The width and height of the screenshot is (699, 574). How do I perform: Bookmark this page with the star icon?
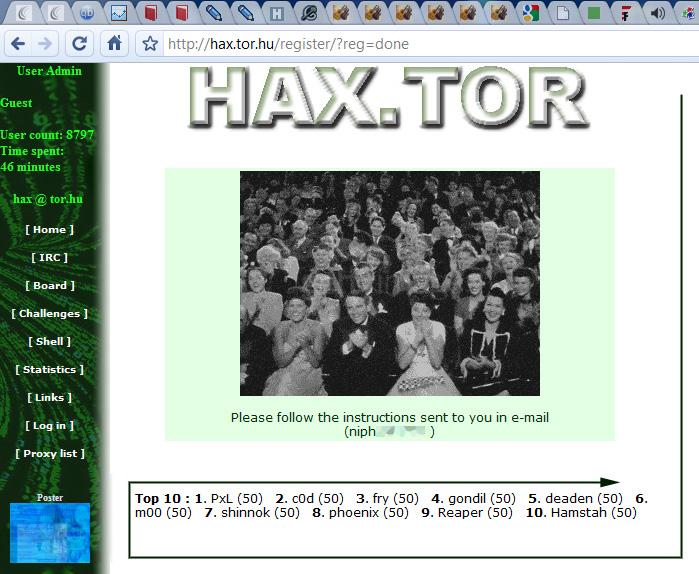point(150,44)
